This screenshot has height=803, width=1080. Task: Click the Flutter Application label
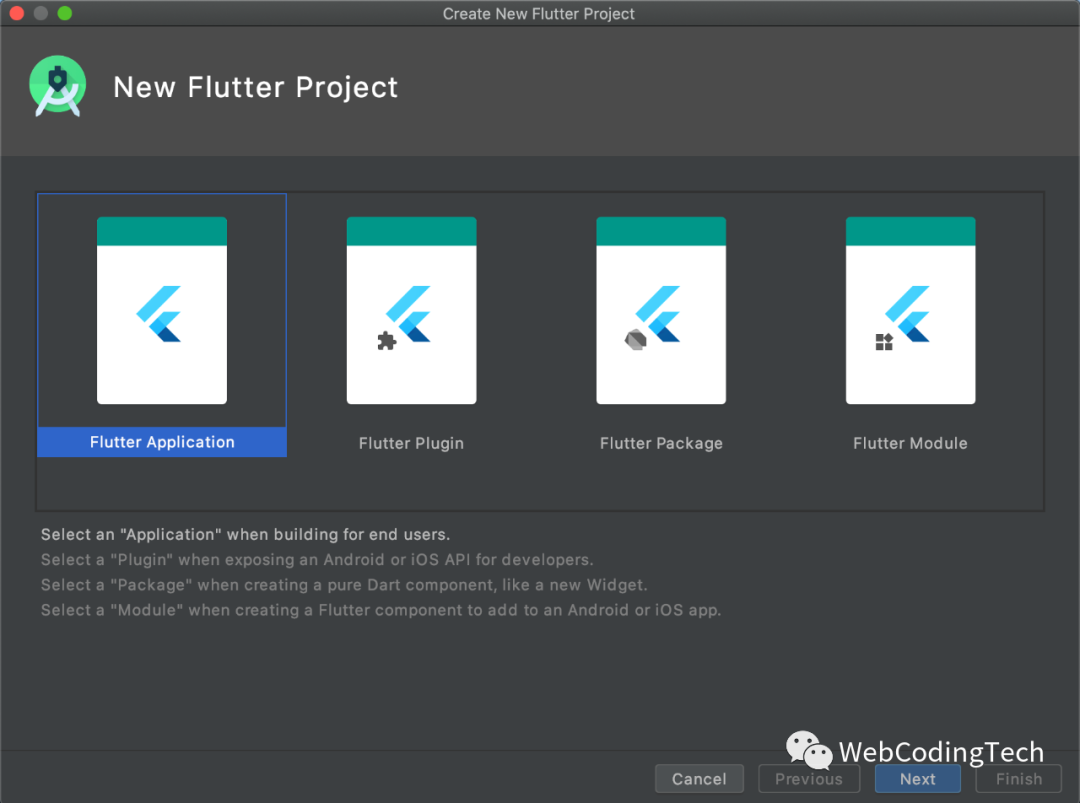point(162,442)
